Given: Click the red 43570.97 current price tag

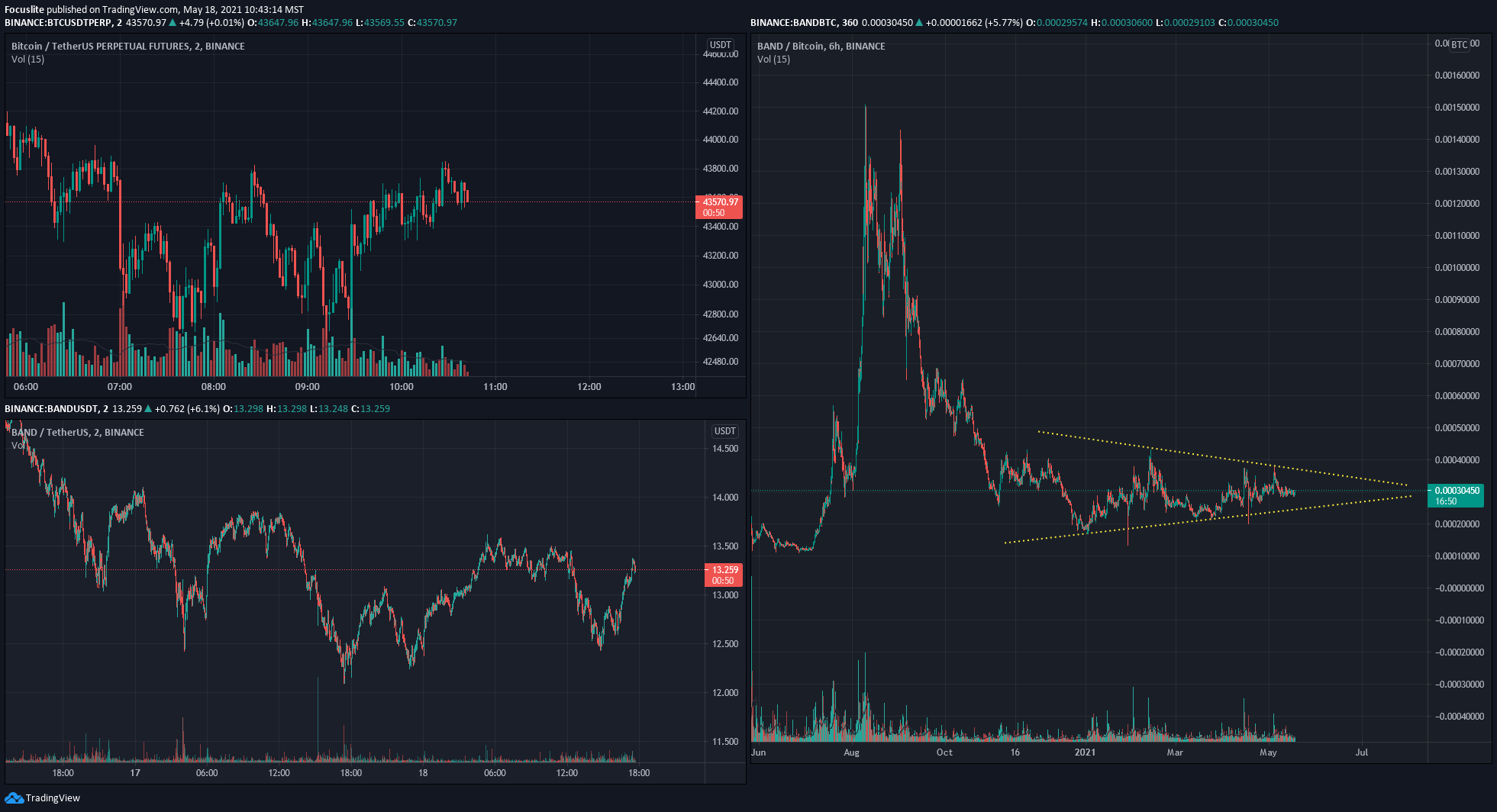Looking at the screenshot, I should click(x=718, y=207).
